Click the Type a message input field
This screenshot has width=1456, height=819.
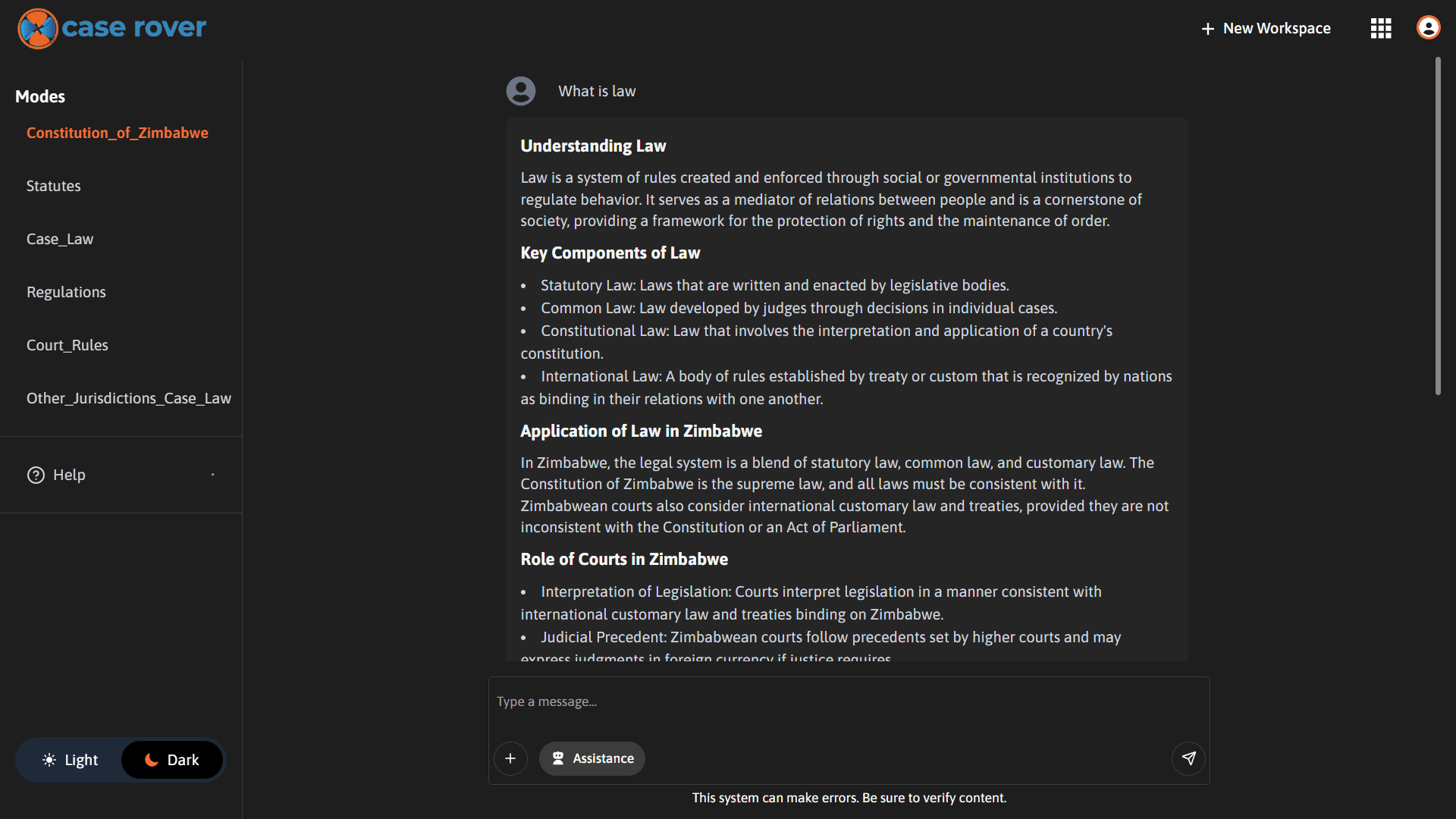(848, 702)
